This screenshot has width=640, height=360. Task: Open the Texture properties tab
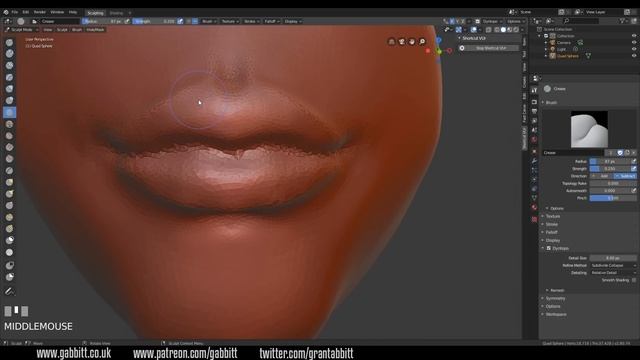coord(534,219)
